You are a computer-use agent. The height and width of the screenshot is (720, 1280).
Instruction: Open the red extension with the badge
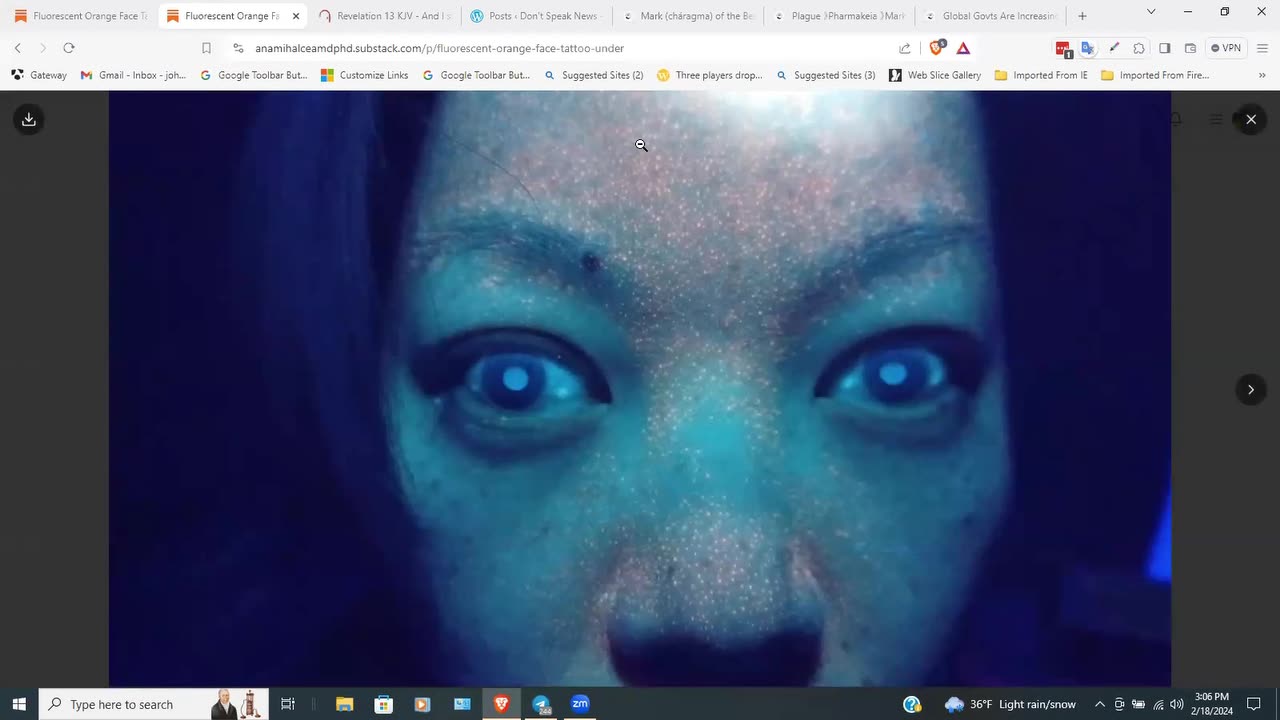click(x=1063, y=48)
